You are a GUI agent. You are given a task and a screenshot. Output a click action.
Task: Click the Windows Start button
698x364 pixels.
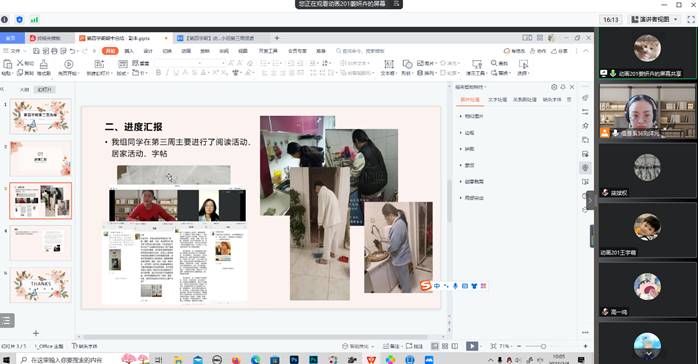(6, 360)
